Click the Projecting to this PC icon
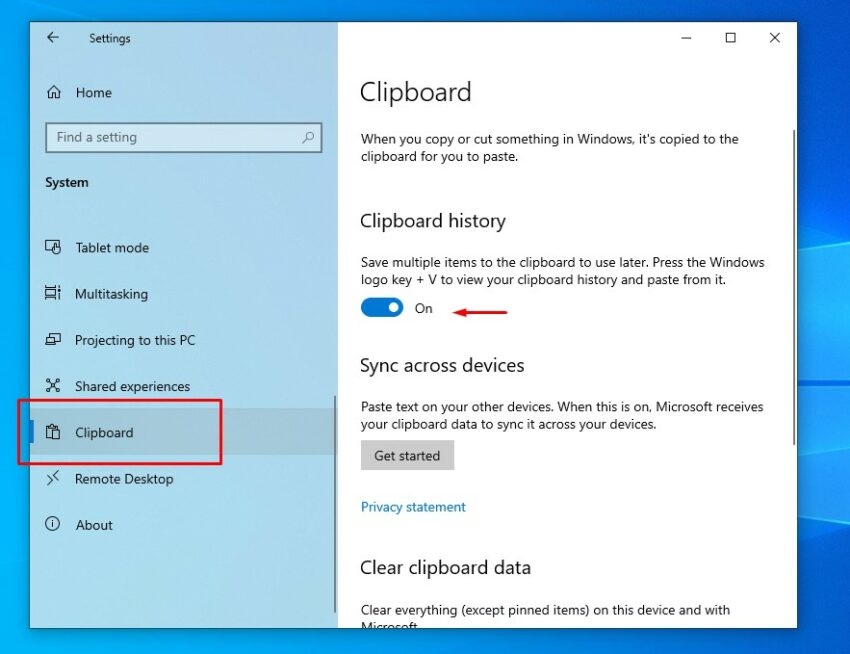The image size is (850, 654). (55, 340)
